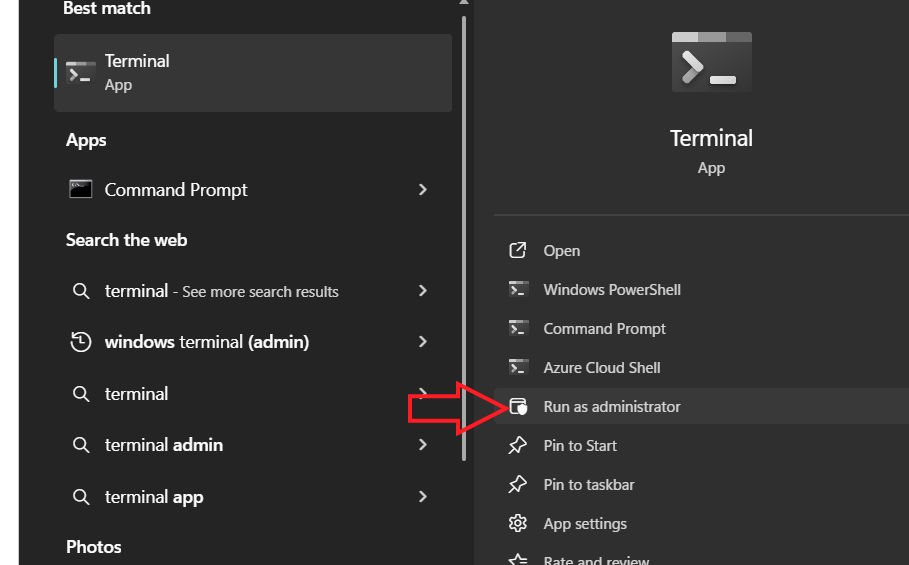Click the Windows PowerShell icon in action list

(x=518, y=289)
